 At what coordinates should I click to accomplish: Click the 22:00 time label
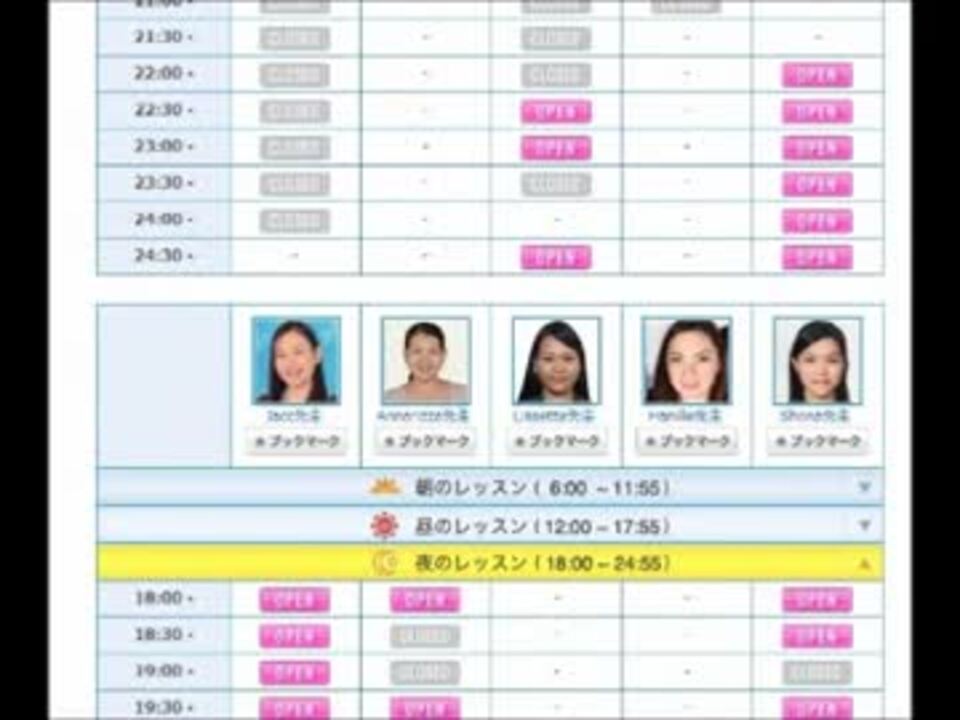point(163,73)
